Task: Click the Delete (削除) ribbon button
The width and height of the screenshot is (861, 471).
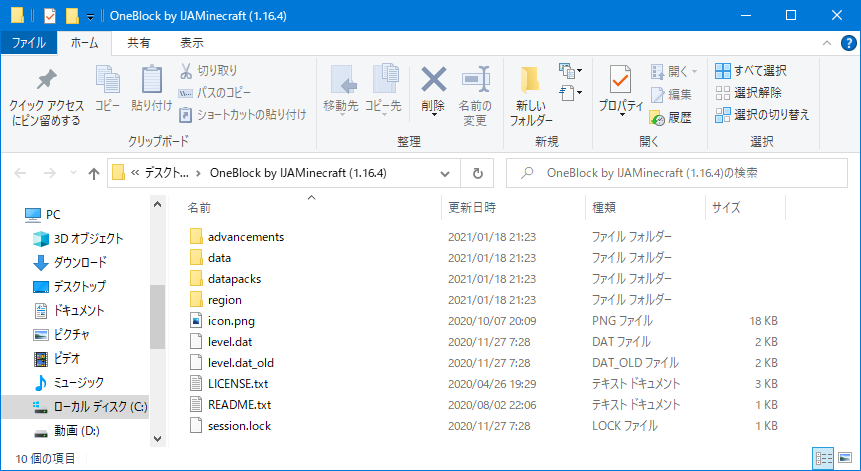Action: [x=433, y=90]
